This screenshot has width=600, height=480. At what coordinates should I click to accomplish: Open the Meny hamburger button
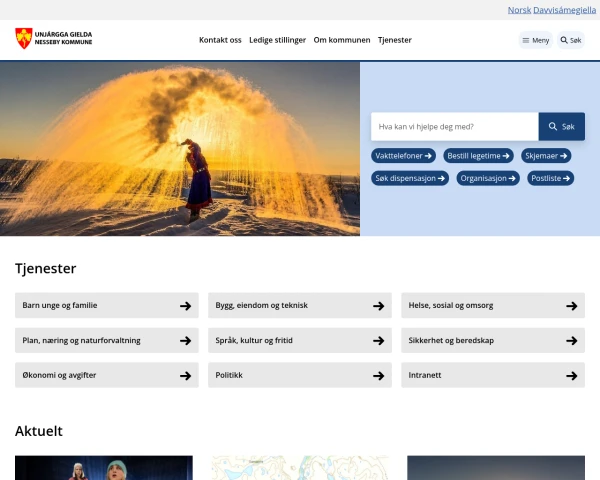click(x=535, y=40)
